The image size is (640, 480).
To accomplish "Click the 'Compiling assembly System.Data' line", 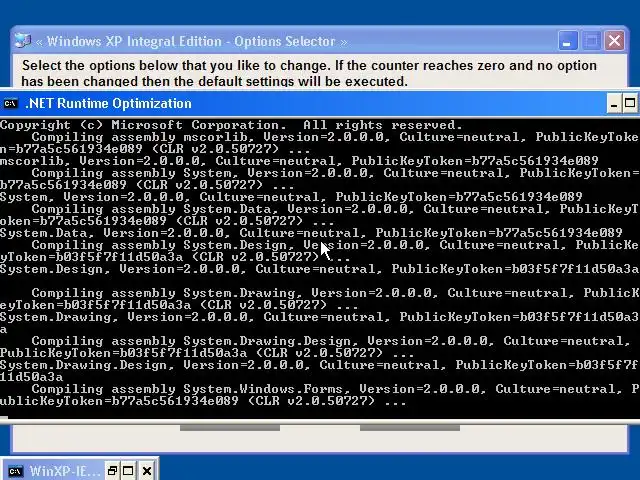I will pos(320,215).
